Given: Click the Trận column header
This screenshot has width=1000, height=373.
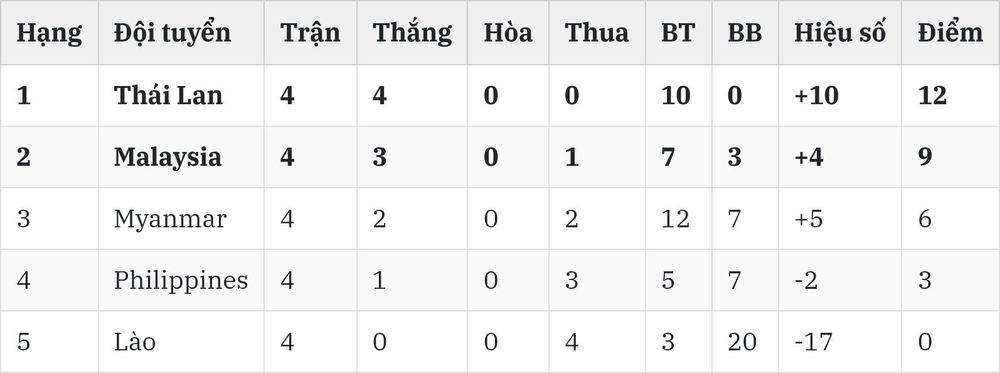Looking at the screenshot, I should coord(310,33).
